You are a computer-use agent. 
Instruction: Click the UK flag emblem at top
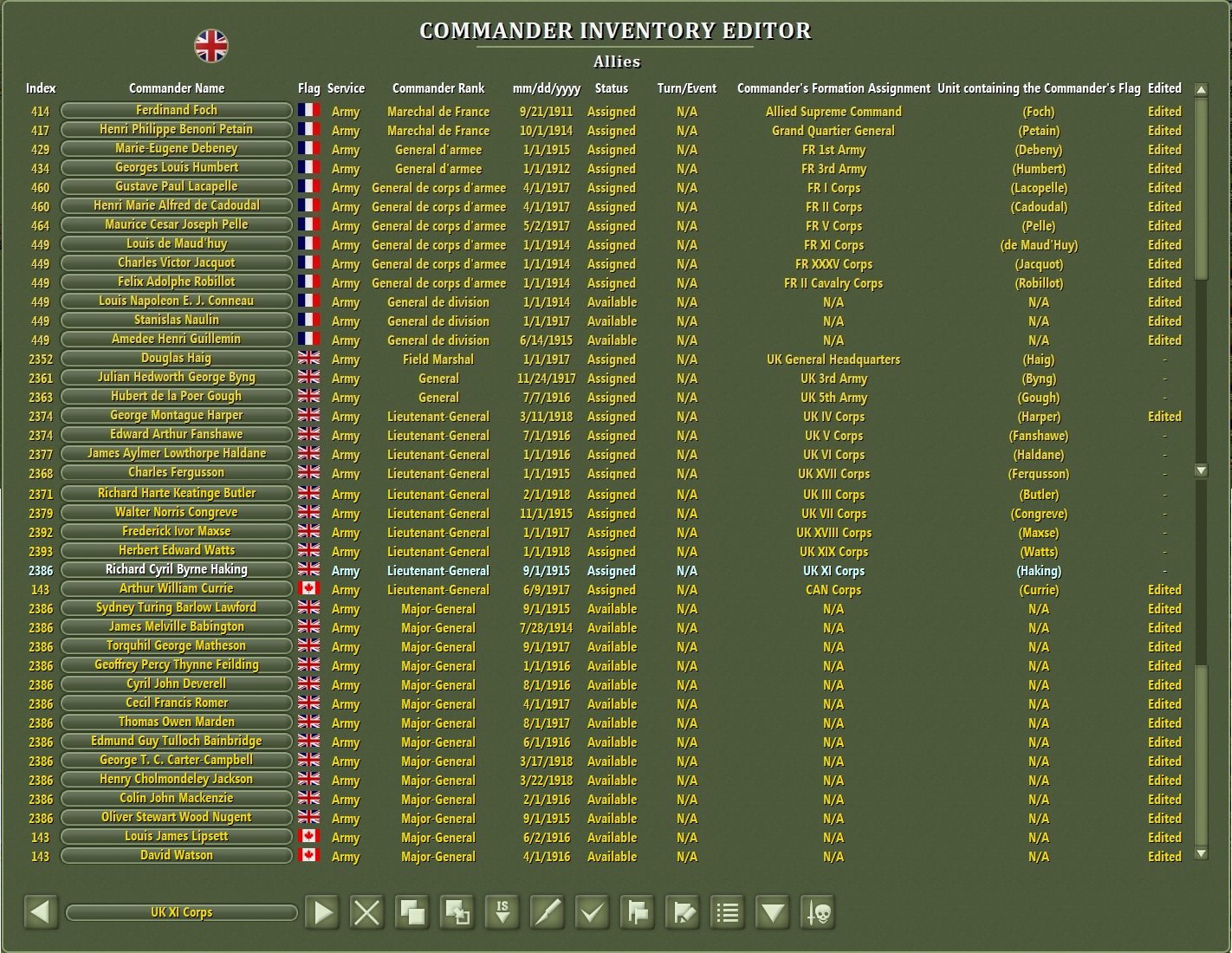click(x=211, y=46)
